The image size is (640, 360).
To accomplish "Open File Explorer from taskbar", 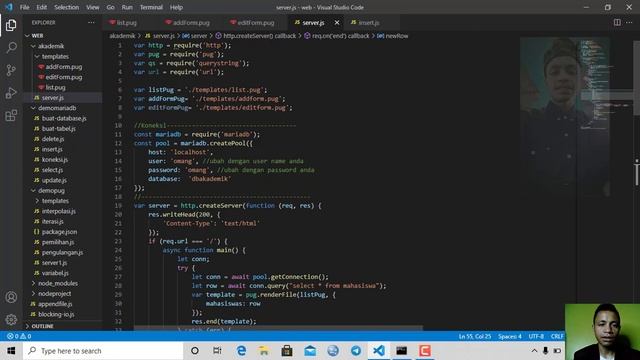I will point(264,351).
